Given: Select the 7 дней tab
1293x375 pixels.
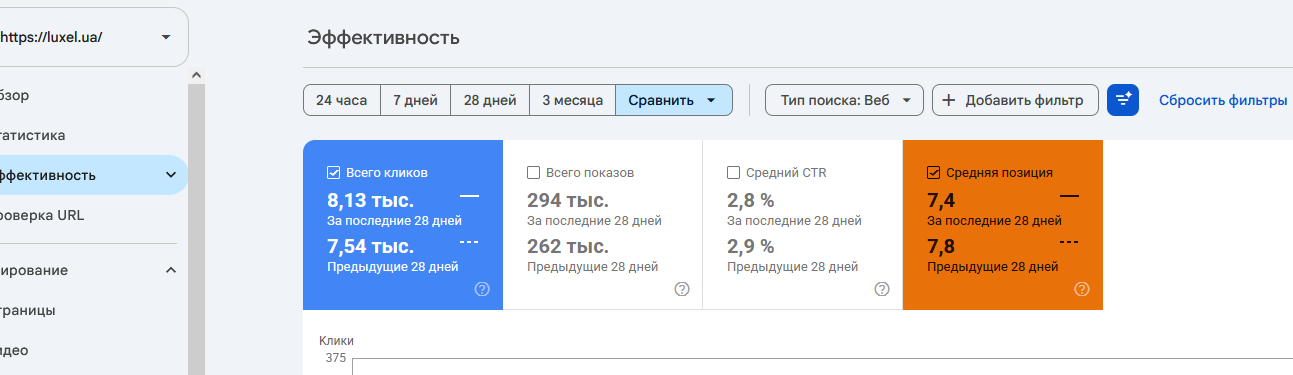Looking at the screenshot, I should point(415,100).
